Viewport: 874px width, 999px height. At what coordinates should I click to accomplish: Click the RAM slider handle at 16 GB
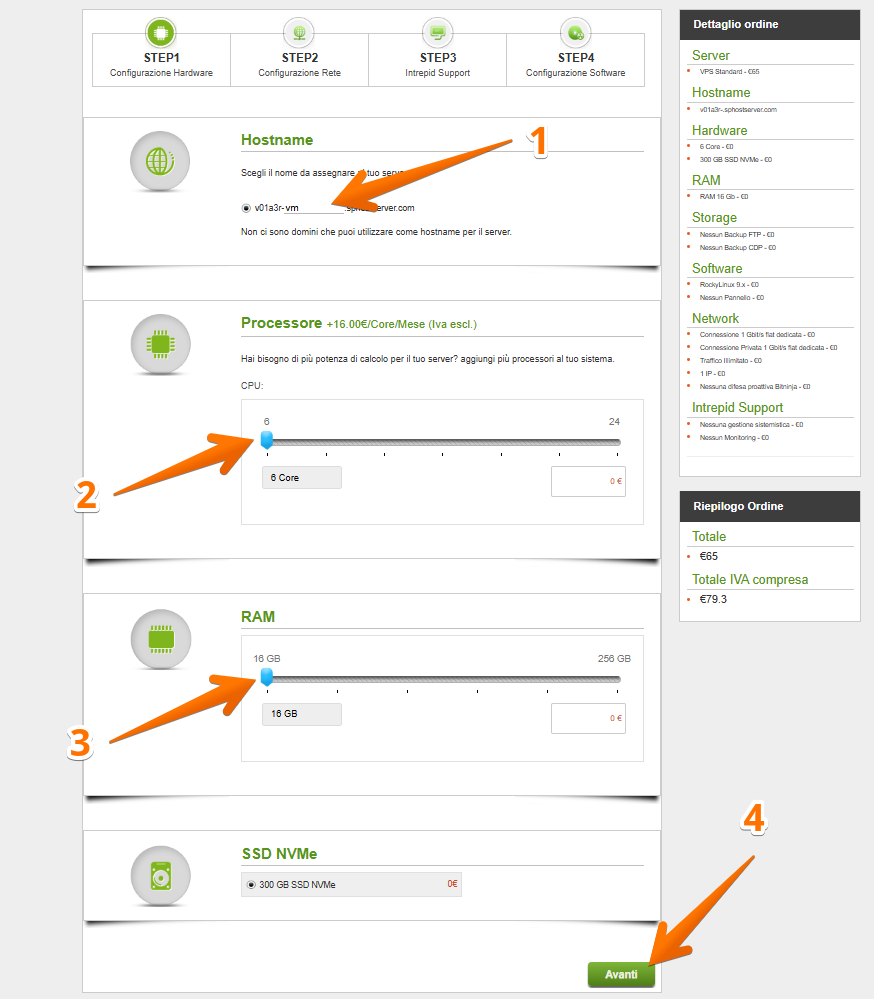click(266, 677)
